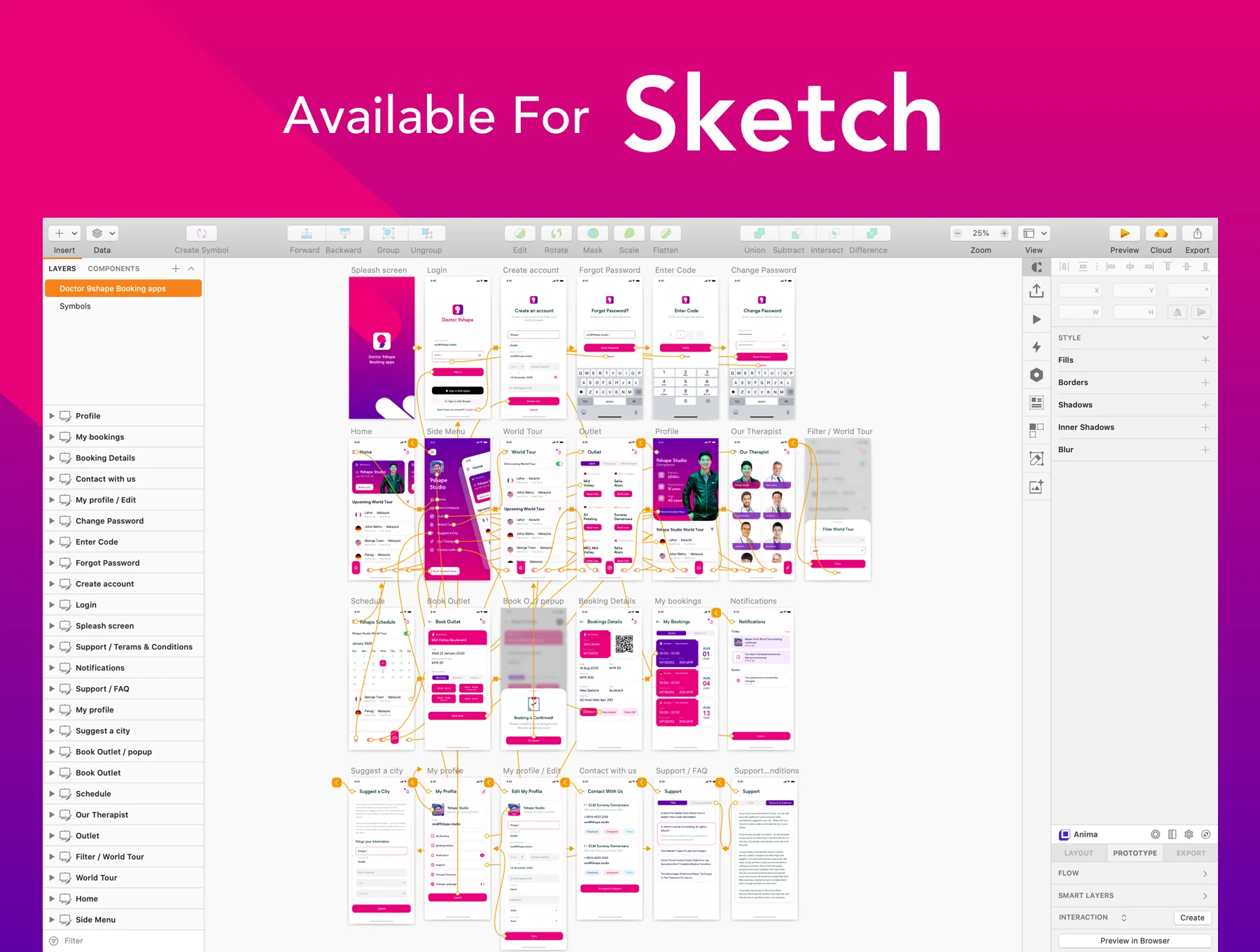
Task: Click the Rotate toolbar icon
Action: (556, 233)
